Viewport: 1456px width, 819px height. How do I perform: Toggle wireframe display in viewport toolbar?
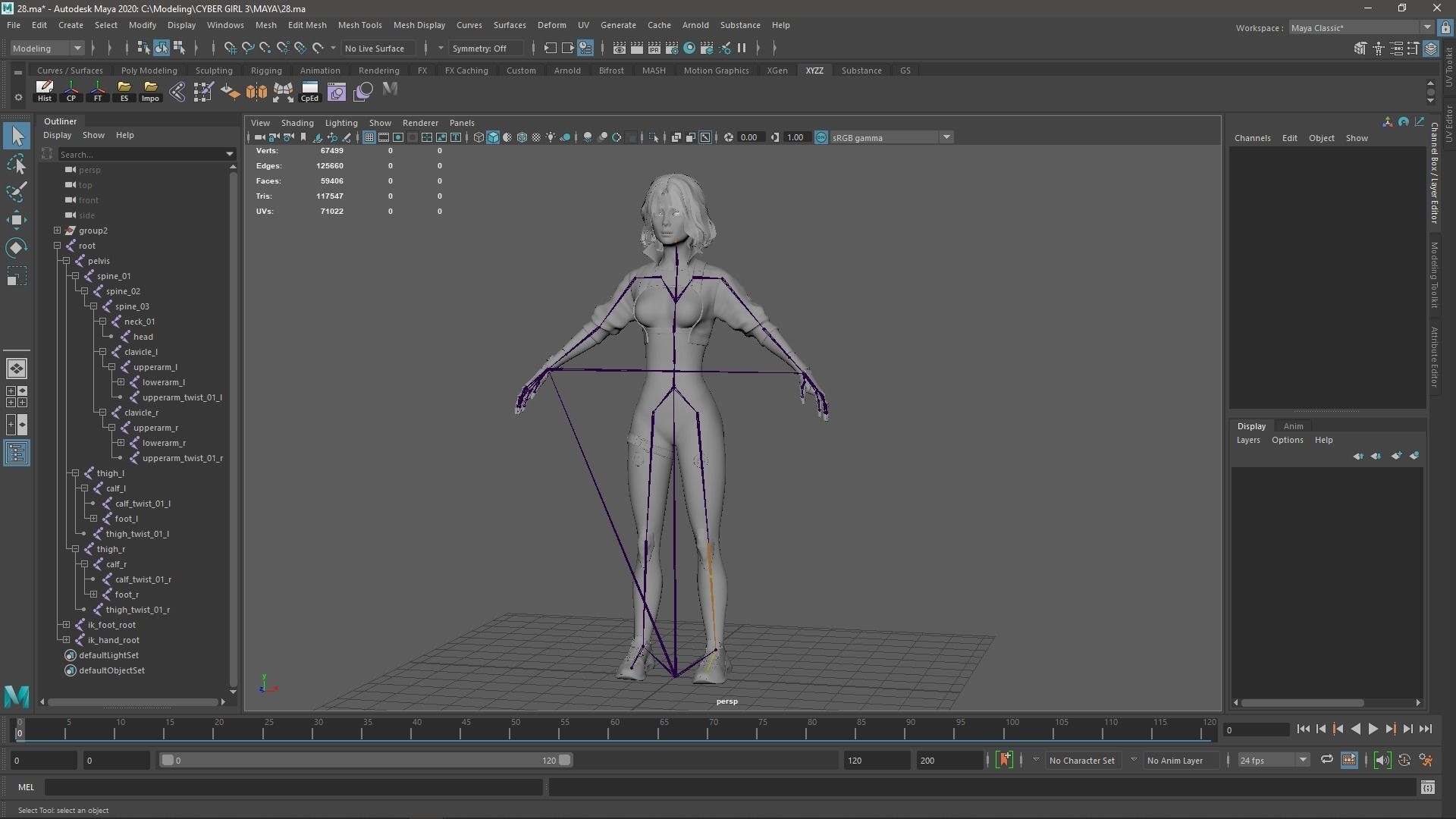[x=479, y=137]
